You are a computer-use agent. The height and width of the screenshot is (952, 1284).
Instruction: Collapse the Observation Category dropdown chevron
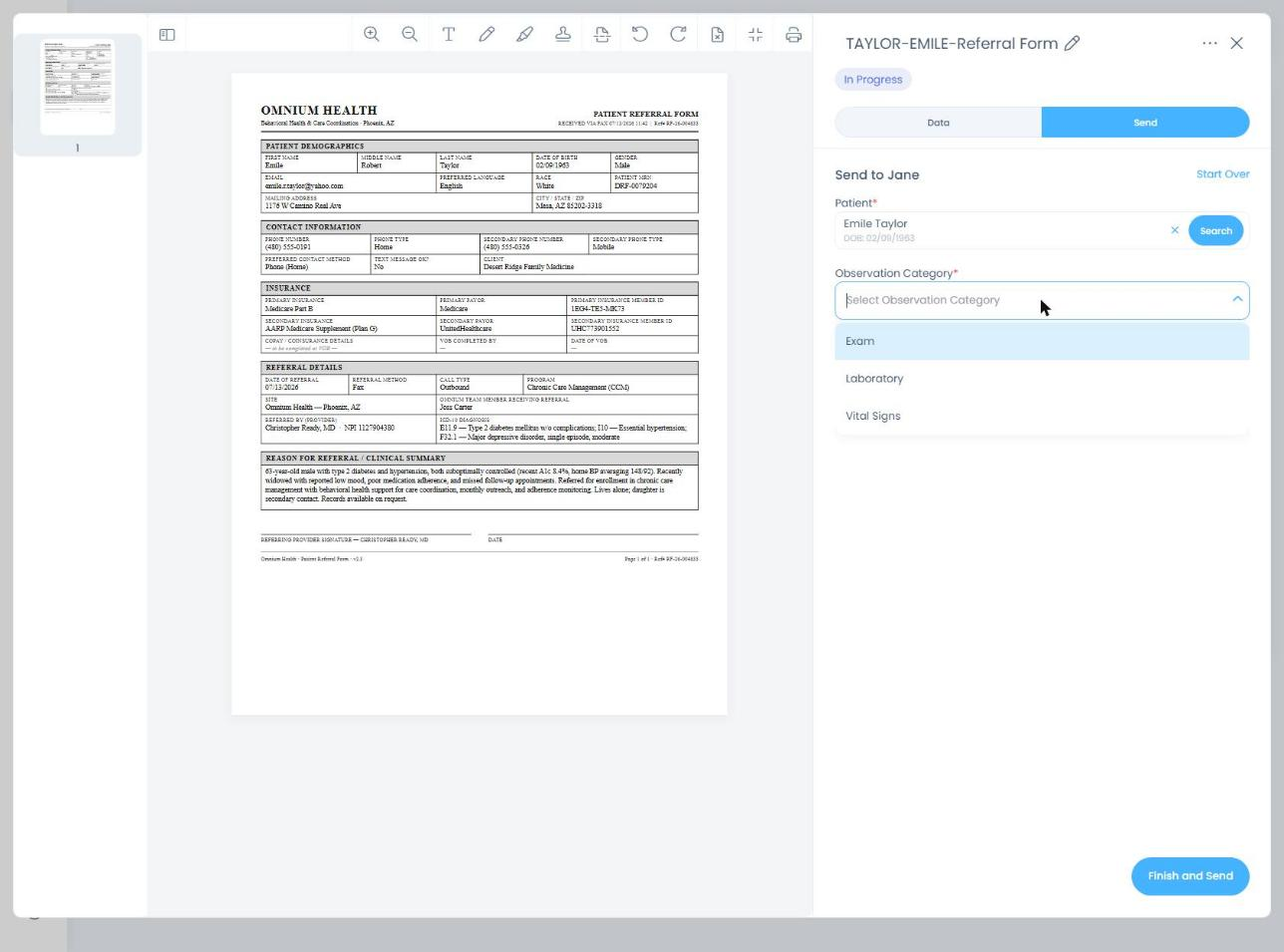(1237, 299)
